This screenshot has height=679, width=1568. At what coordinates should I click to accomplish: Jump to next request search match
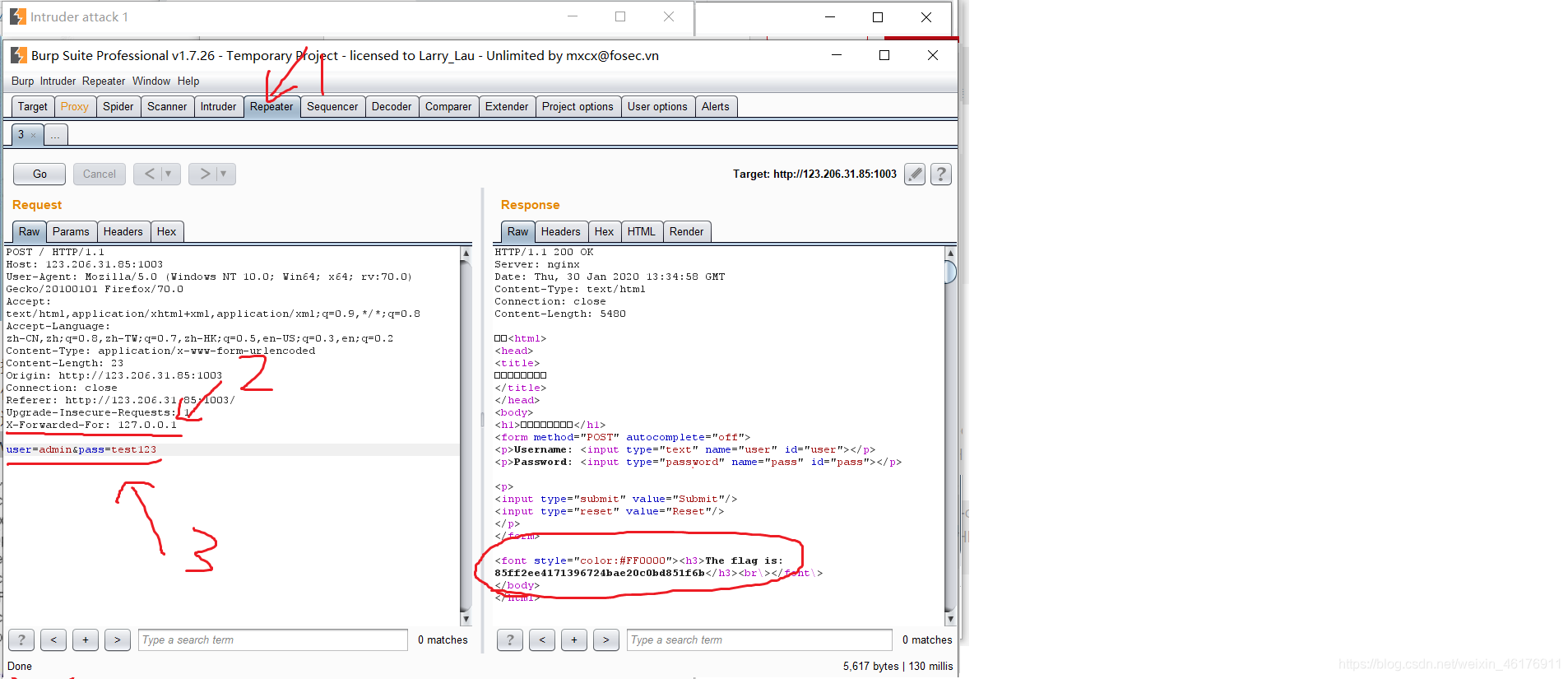coord(118,639)
